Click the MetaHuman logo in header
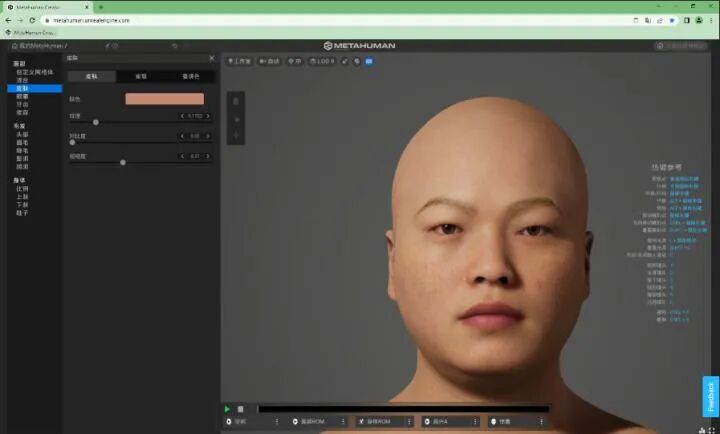Image resolution: width=720 pixels, height=434 pixels. click(360, 45)
